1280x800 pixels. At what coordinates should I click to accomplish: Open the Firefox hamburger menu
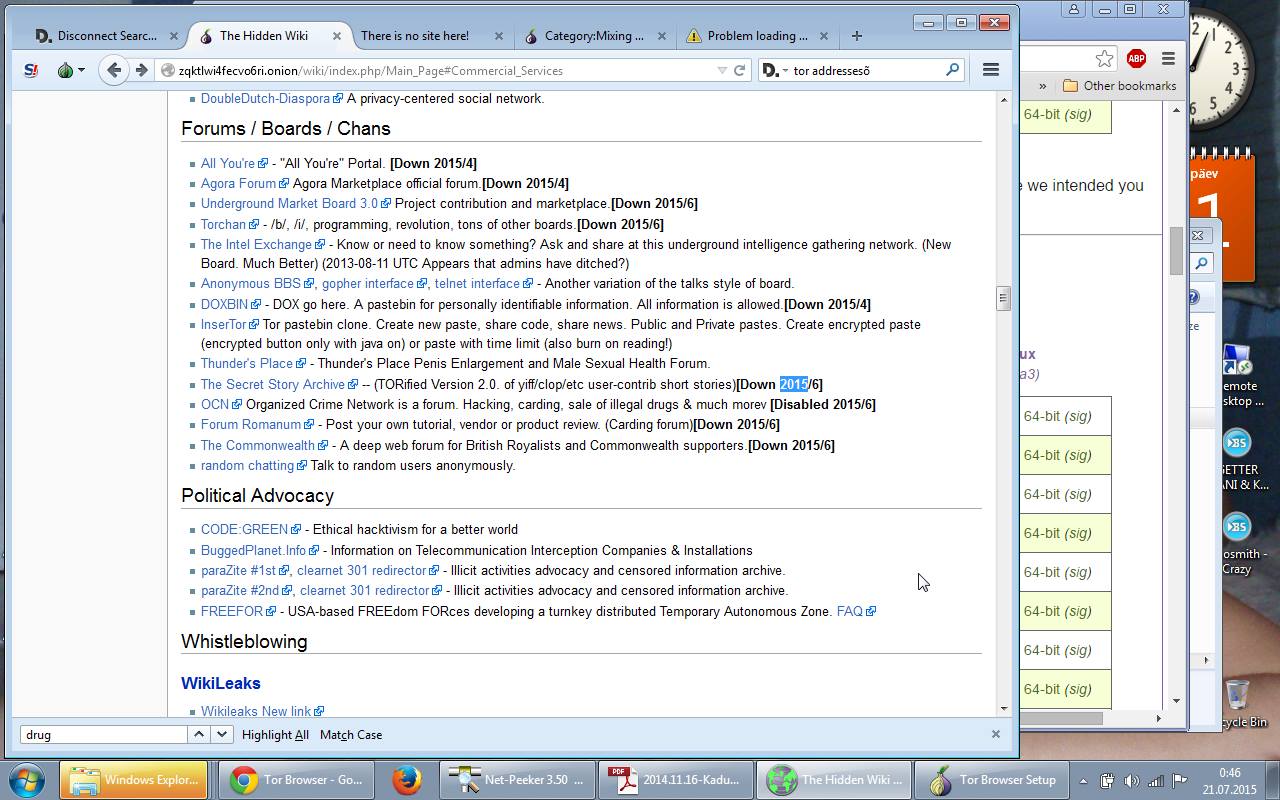[x=991, y=70]
